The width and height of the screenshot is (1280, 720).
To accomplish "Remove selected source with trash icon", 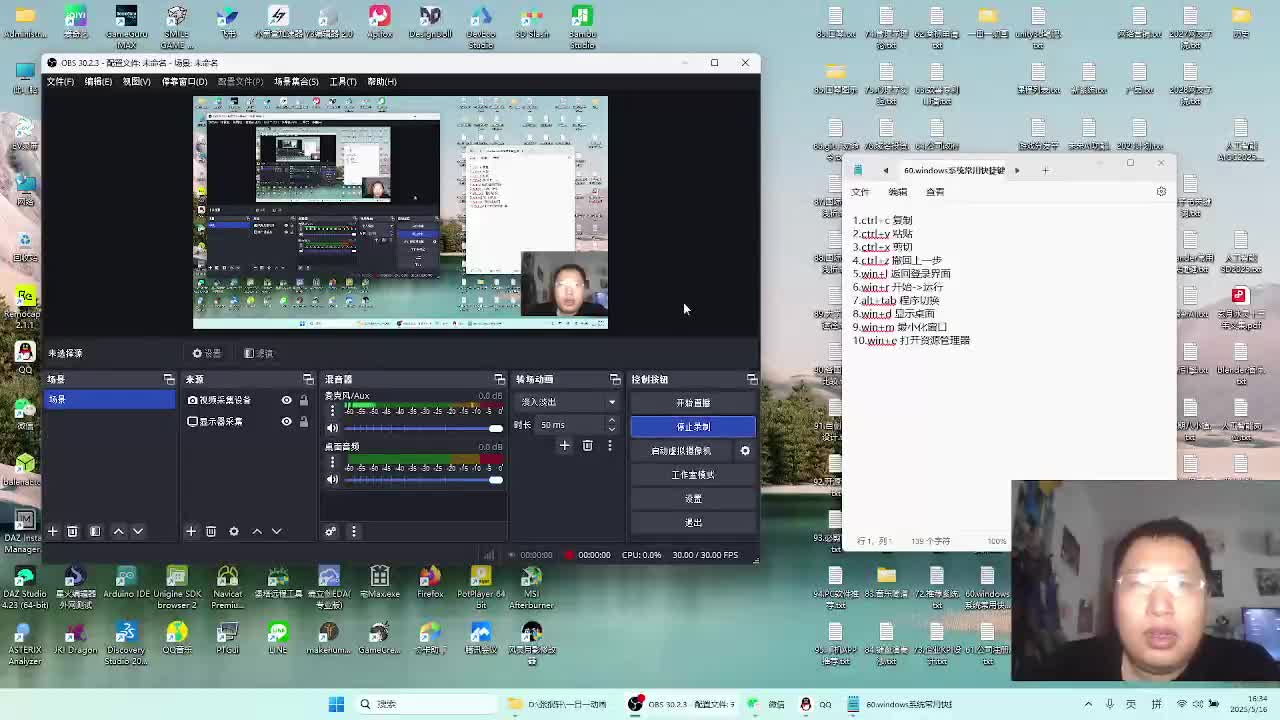I will pyautogui.click(x=211, y=531).
